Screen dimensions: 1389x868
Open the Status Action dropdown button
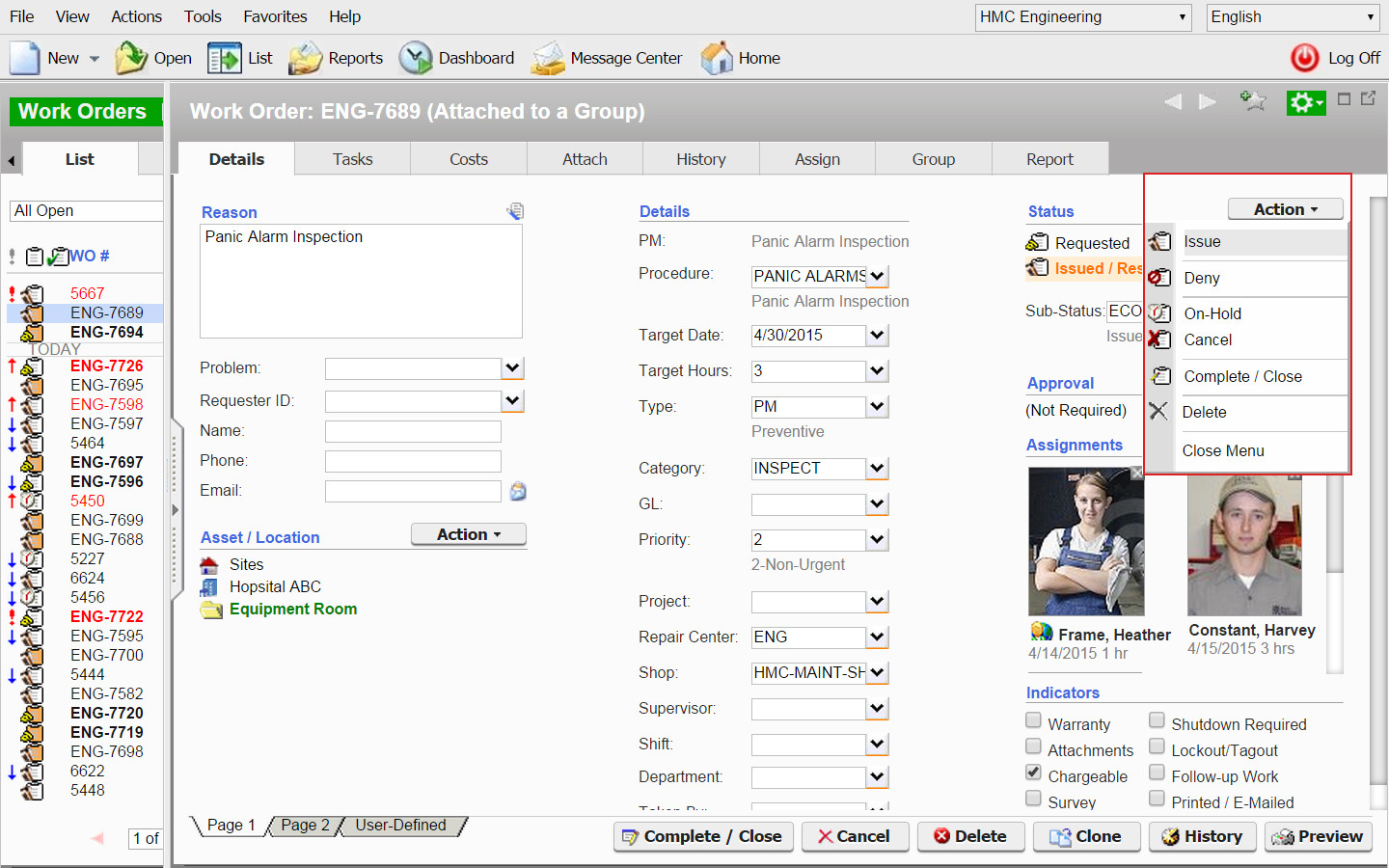point(1285,209)
